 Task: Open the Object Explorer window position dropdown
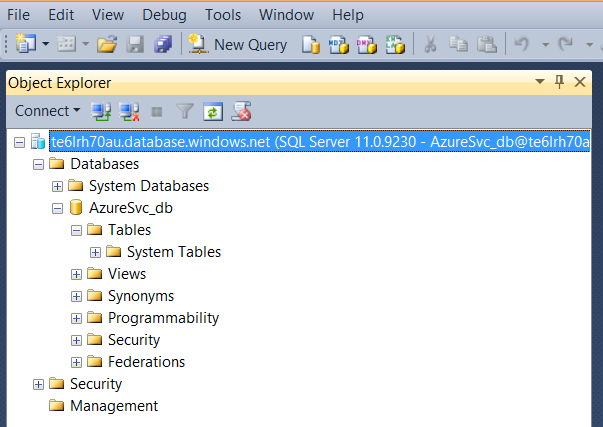point(540,82)
